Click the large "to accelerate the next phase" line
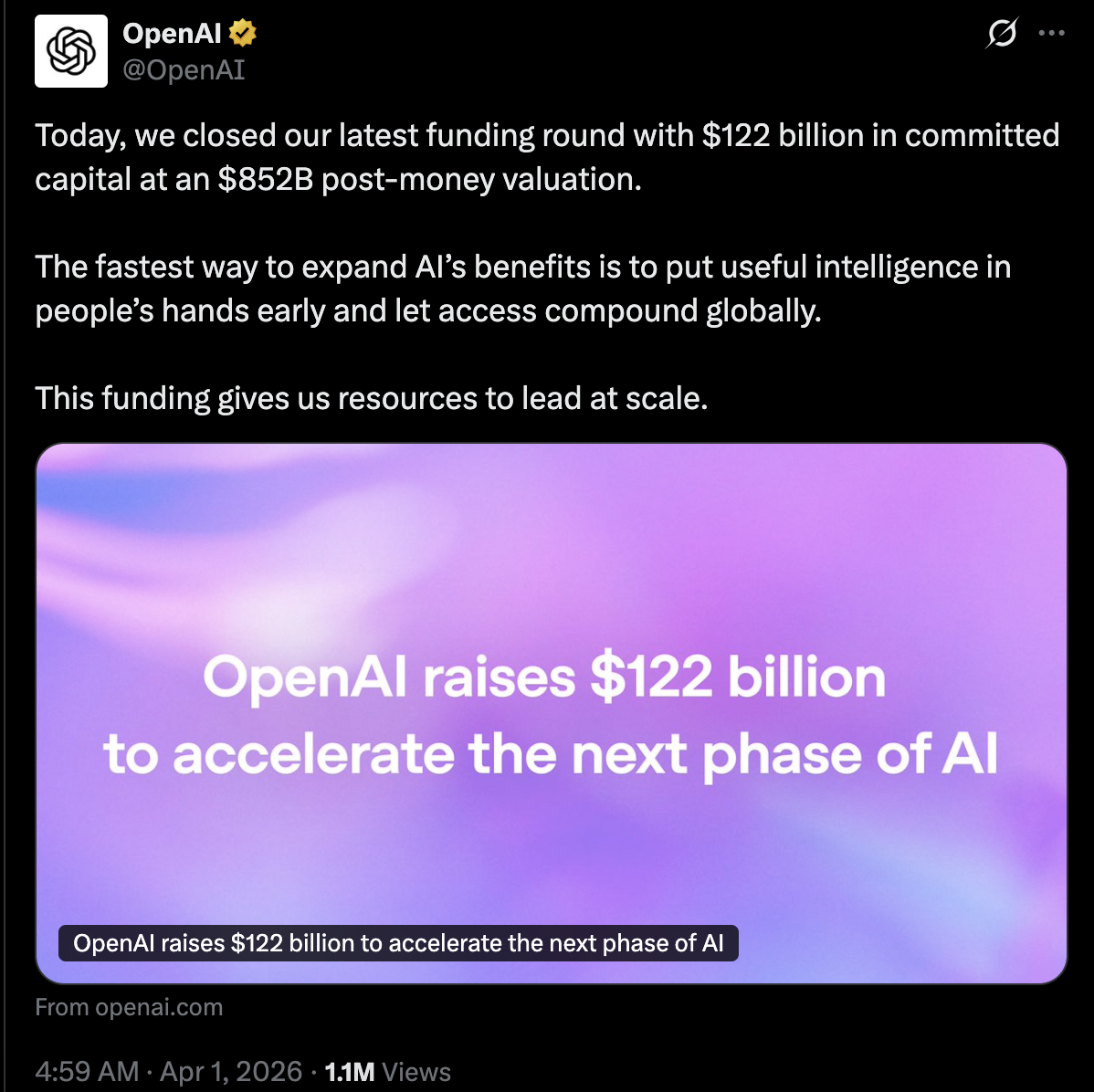The width and height of the screenshot is (1094, 1092). (x=551, y=755)
